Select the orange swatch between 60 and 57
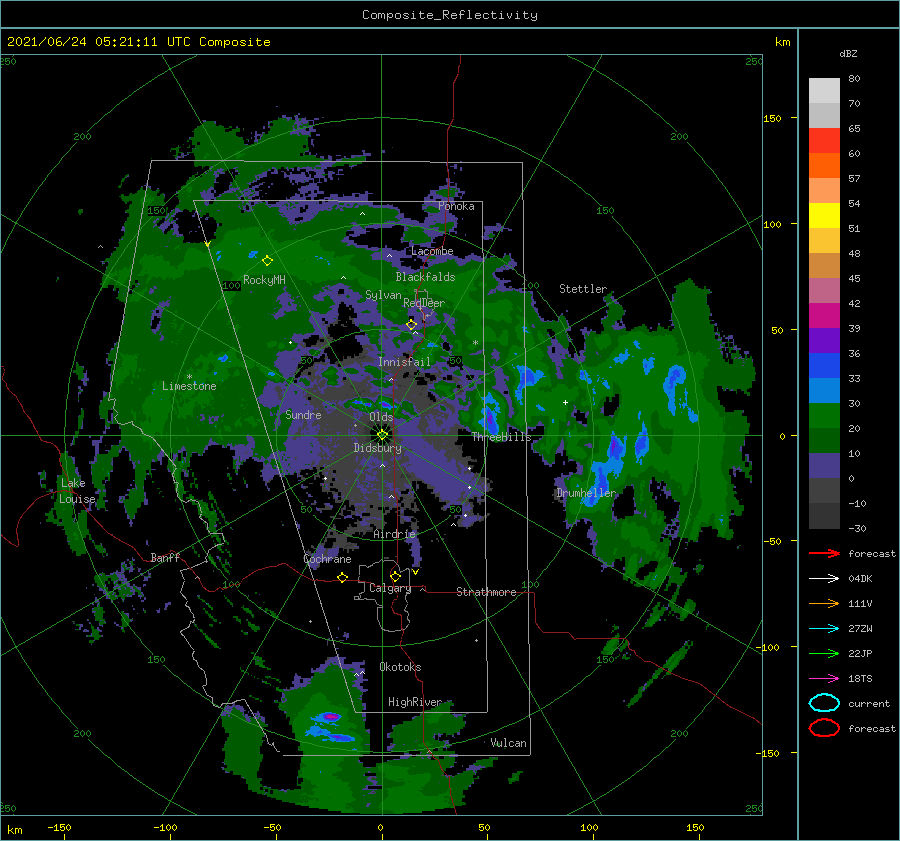The width and height of the screenshot is (900, 841). tap(824, 166)
